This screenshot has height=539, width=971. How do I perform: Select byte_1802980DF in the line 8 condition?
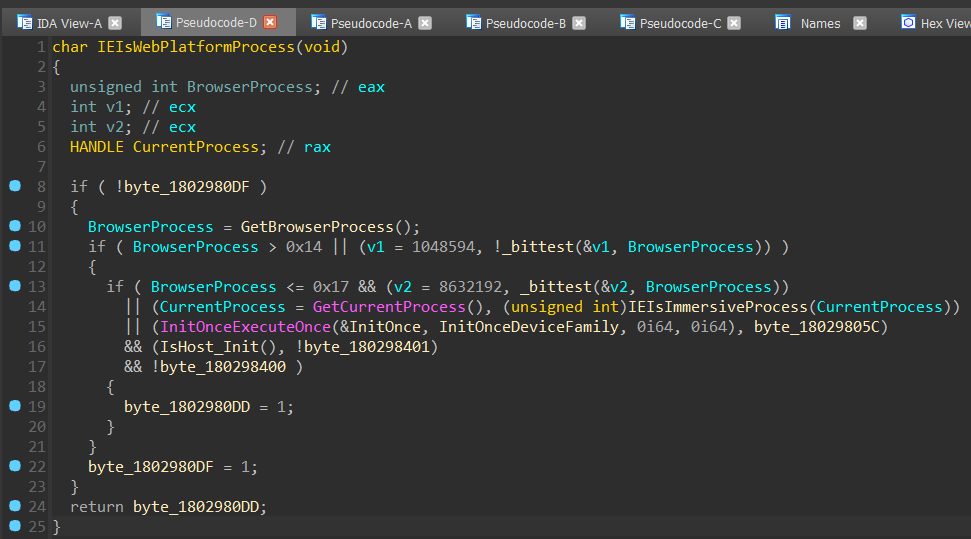coord(186,187)
